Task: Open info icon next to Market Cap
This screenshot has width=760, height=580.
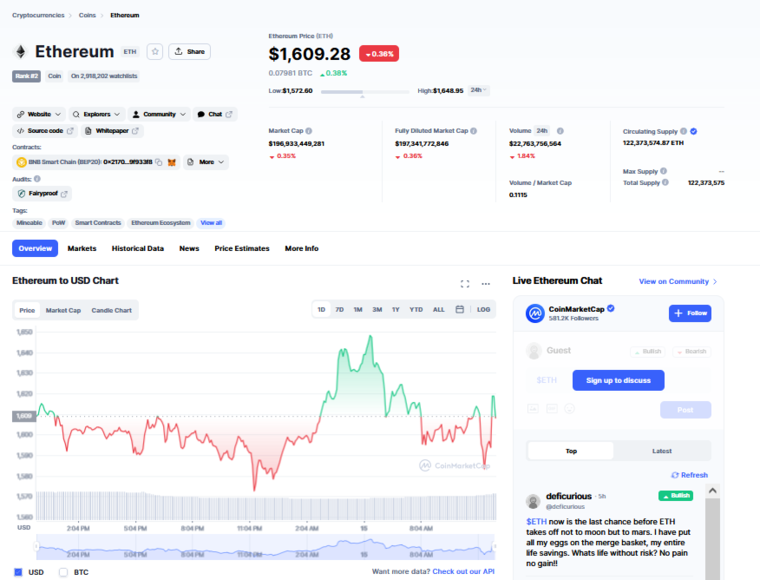Action: [x=309, y=131]
